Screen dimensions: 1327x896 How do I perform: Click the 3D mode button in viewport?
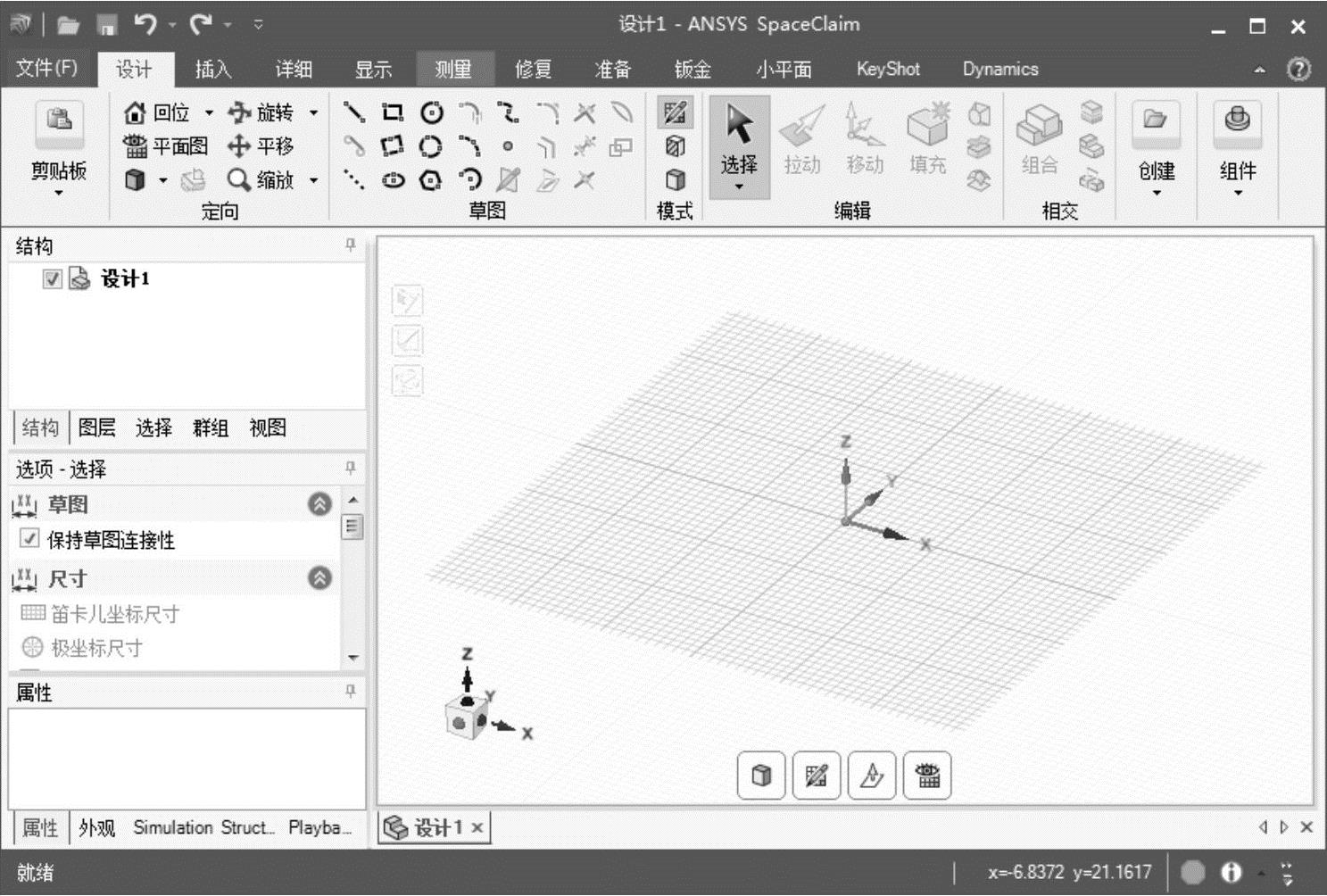[761, 775]
